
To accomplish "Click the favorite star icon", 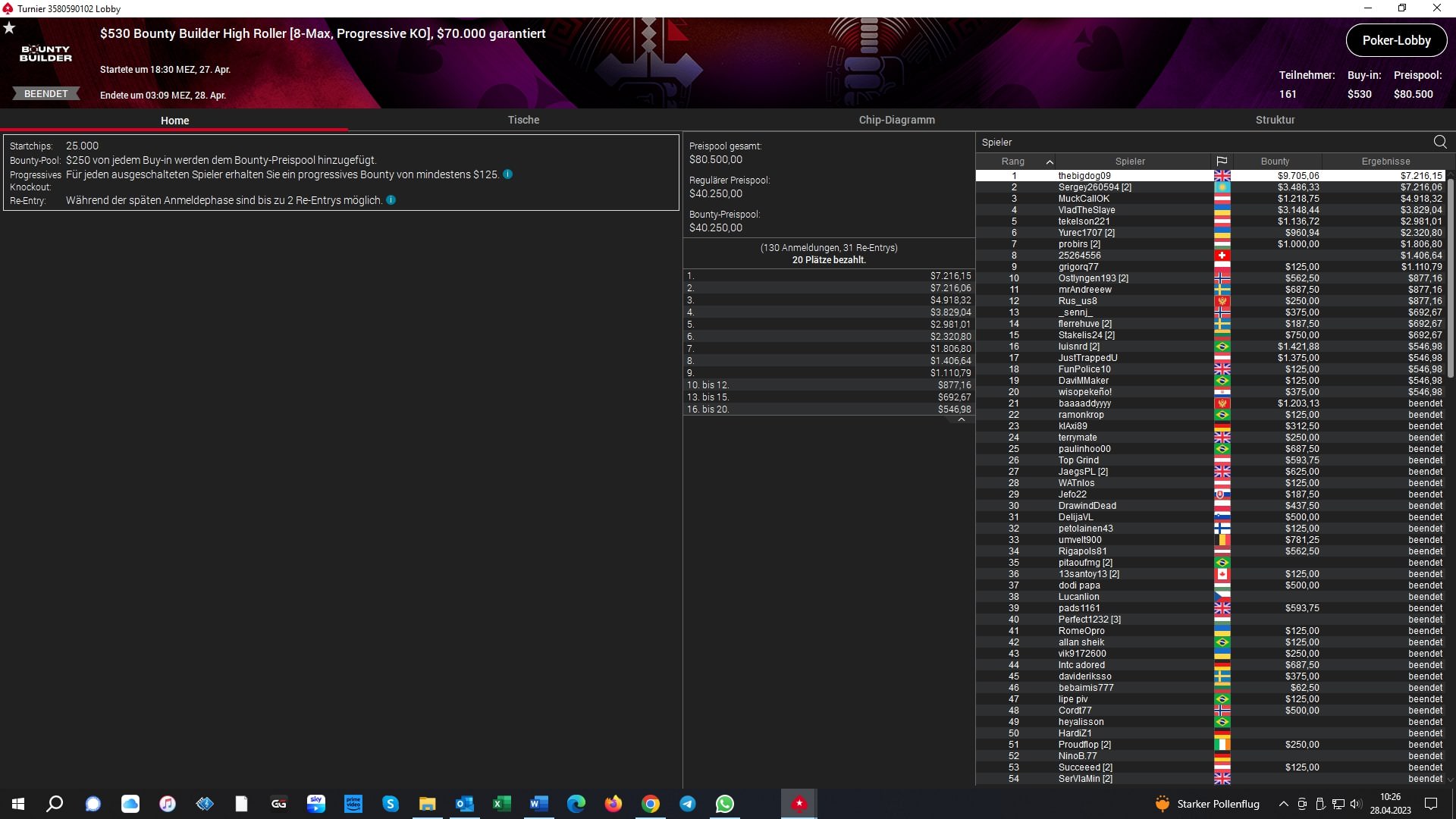I will [x=9, y=28].
